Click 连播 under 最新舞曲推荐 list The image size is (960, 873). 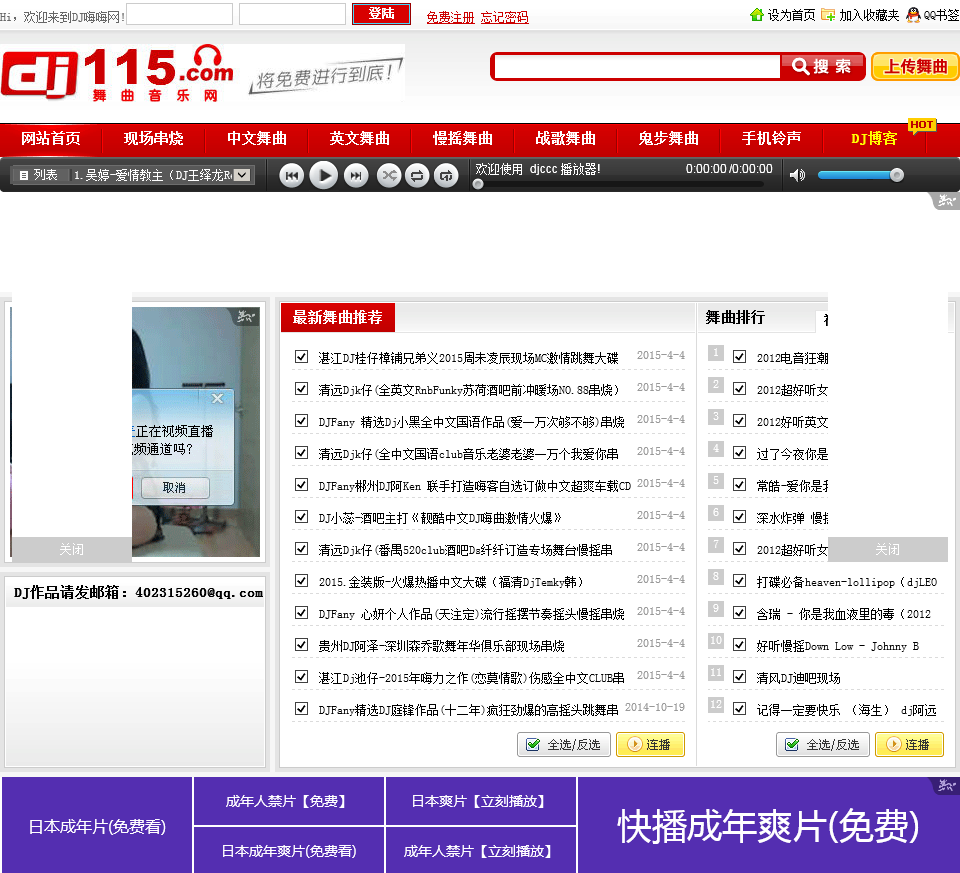coord(650,744)
